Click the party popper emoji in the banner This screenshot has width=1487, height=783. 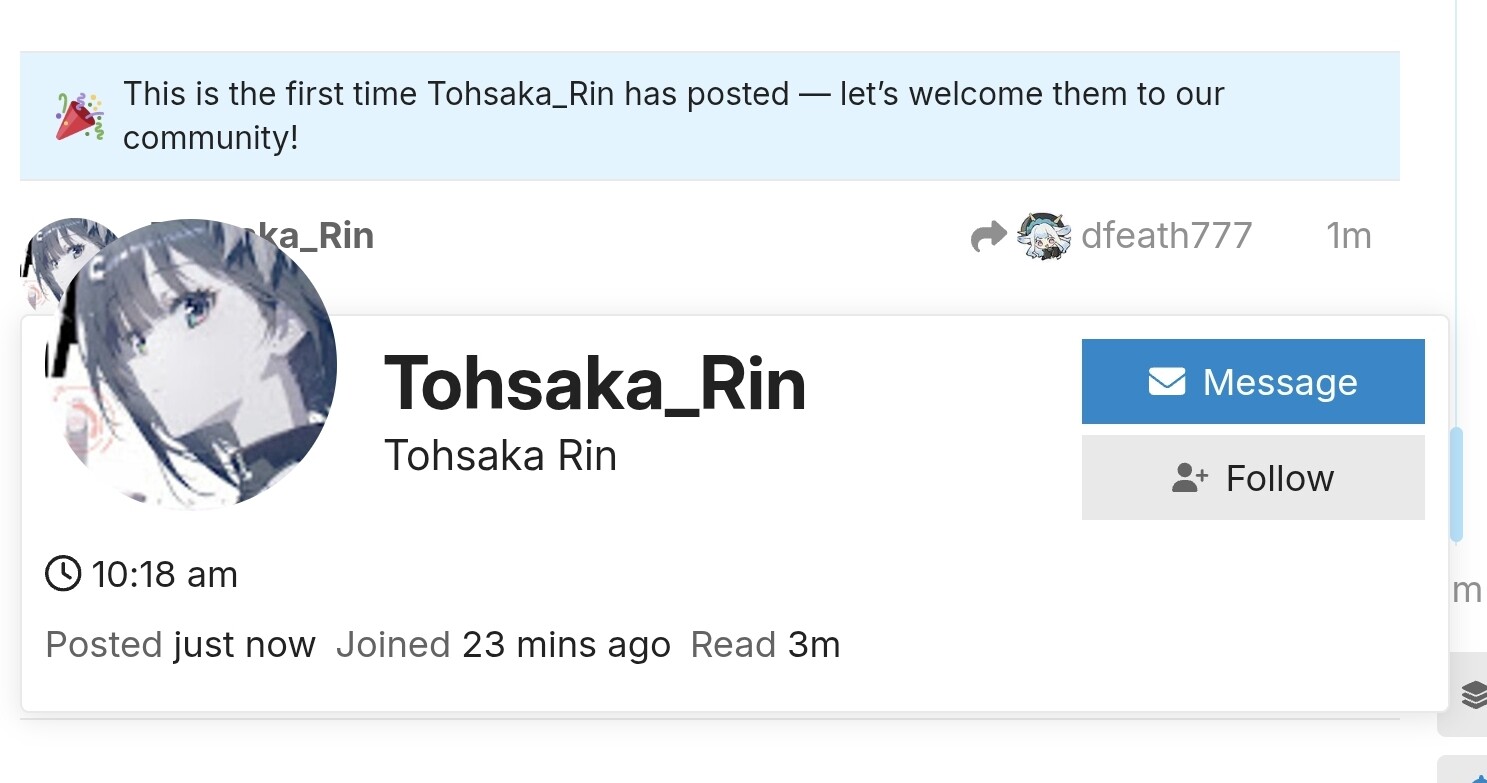click(x=79, y=117)
